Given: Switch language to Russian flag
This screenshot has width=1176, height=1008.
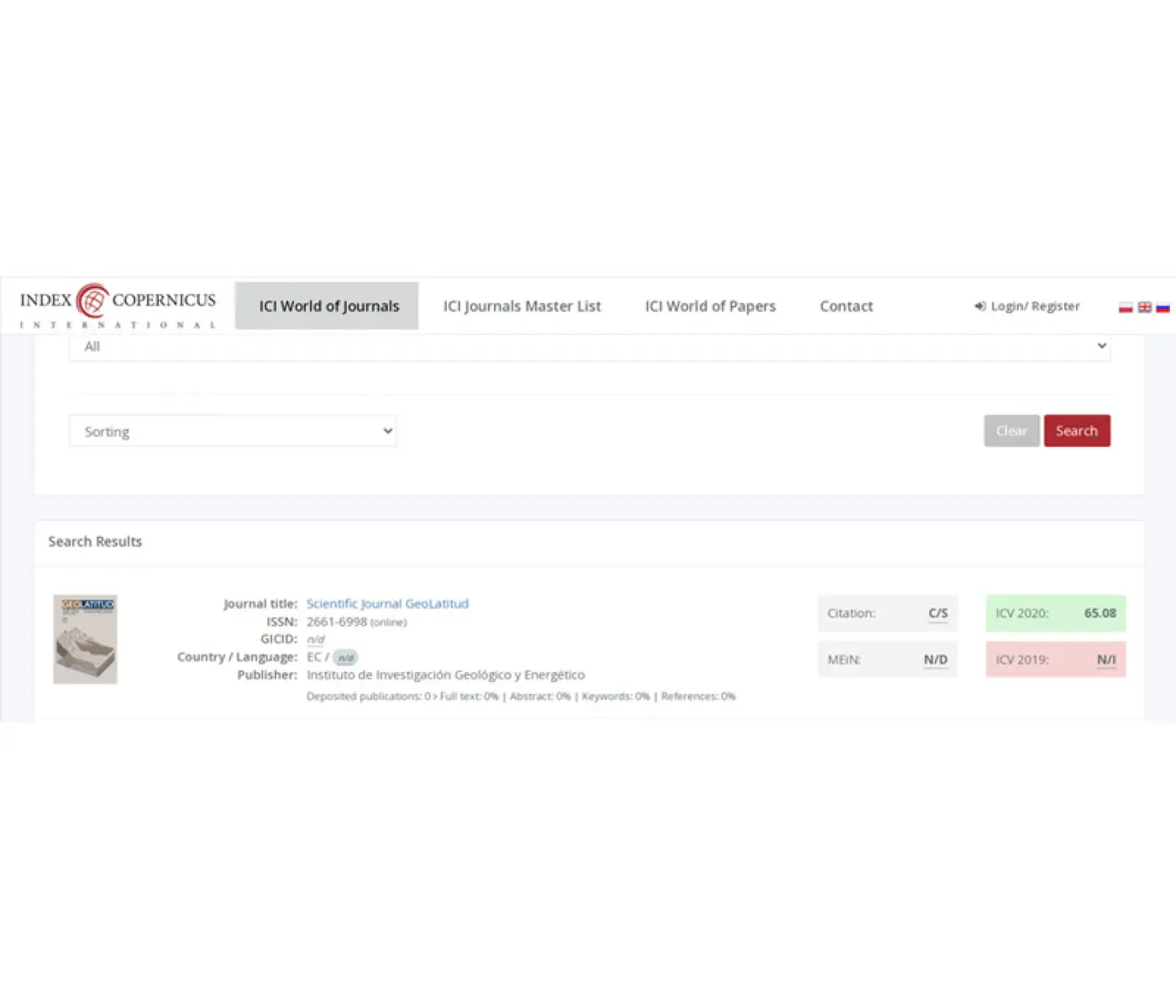Looking at the screenshot, I should 1163,307.
